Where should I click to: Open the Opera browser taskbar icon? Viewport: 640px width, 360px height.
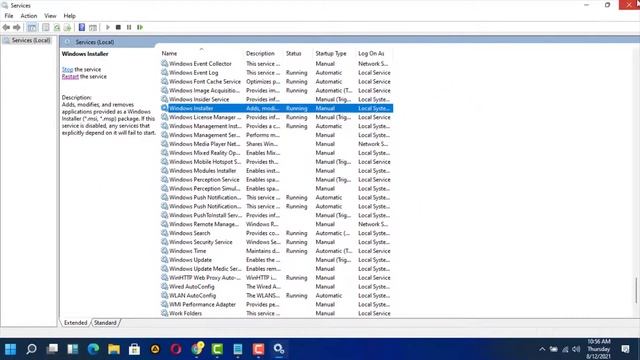(176, 349)
